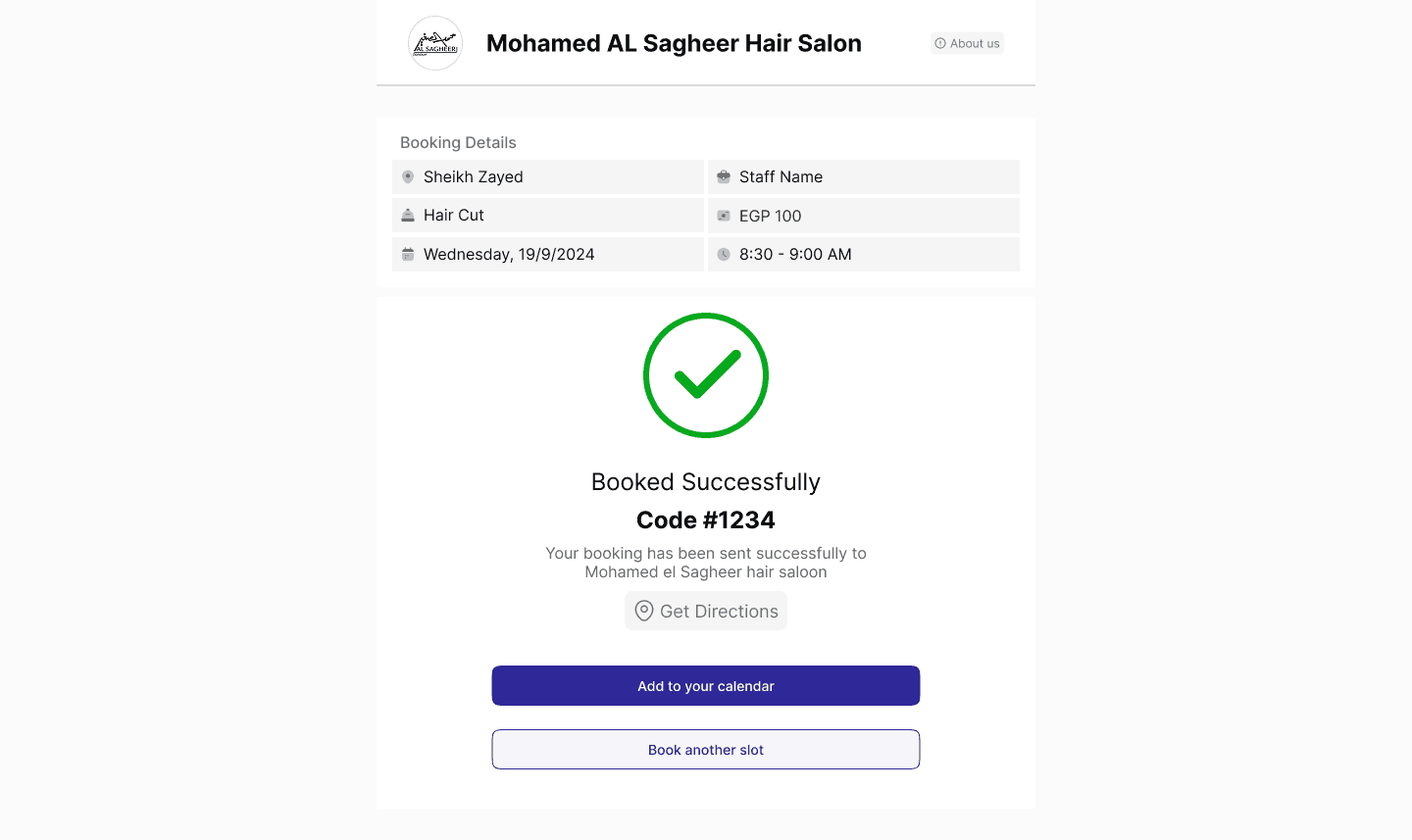Select the Get Directions label text
This screenshot has width=1412, height=840.
coord(719,611)
